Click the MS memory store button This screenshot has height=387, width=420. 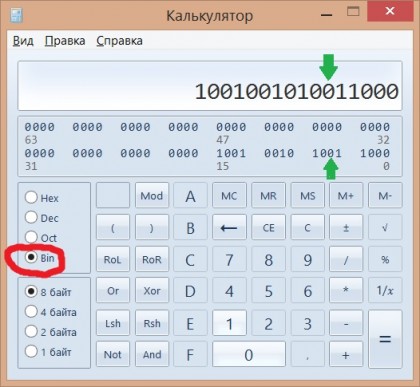point(307,195)
